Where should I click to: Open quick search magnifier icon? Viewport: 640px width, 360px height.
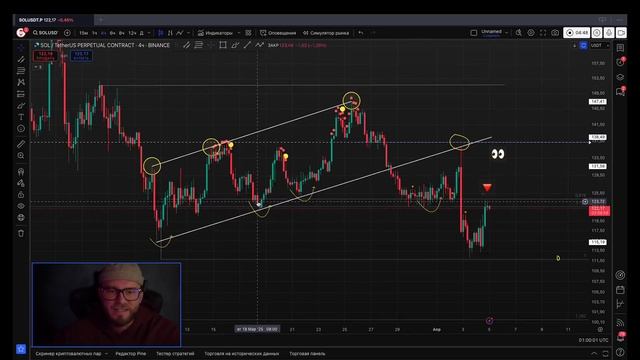click(518, 33)
